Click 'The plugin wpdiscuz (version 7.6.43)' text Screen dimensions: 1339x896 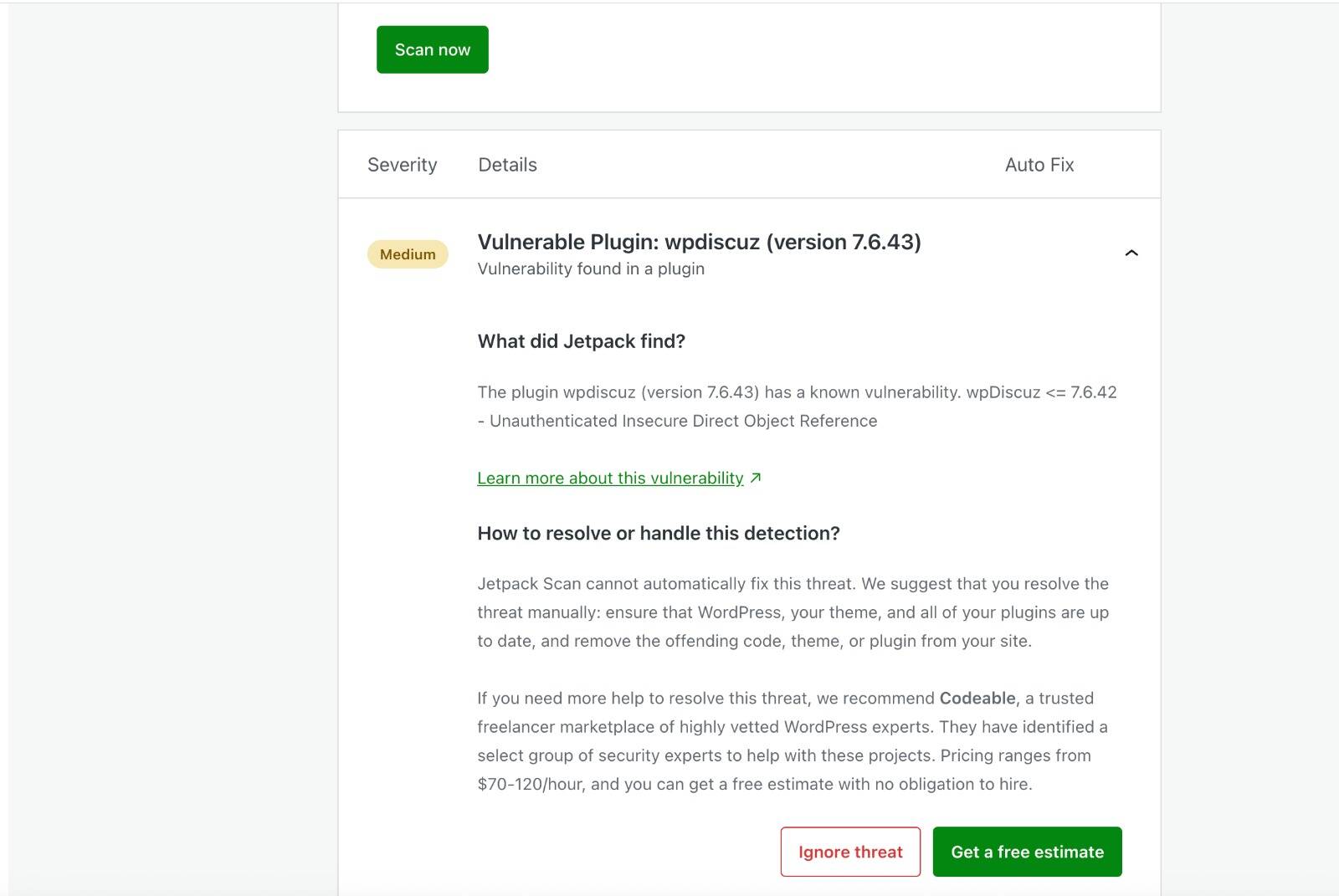(618, 392)
